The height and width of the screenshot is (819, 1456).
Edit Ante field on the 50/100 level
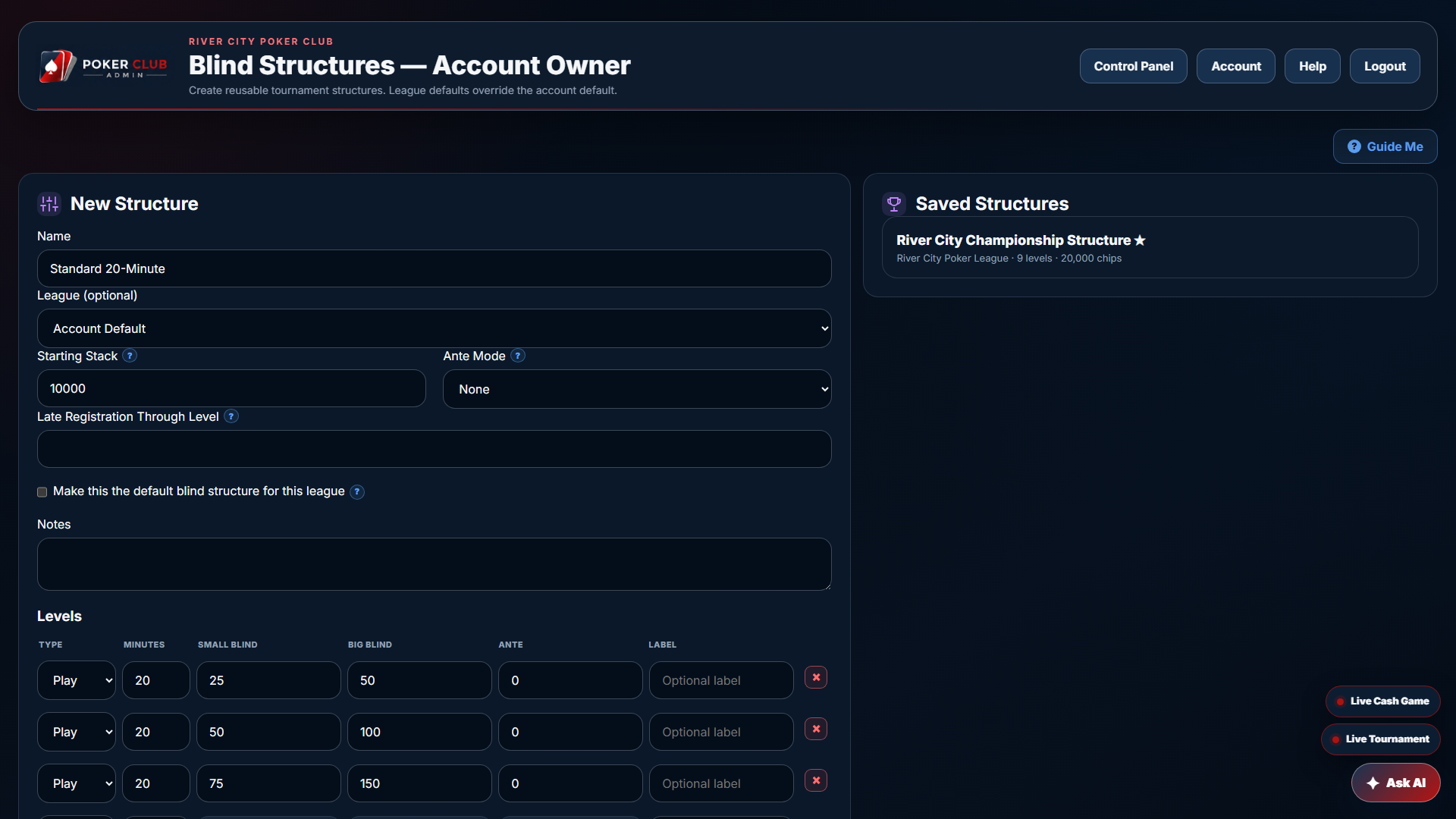(x=570, y=732)
